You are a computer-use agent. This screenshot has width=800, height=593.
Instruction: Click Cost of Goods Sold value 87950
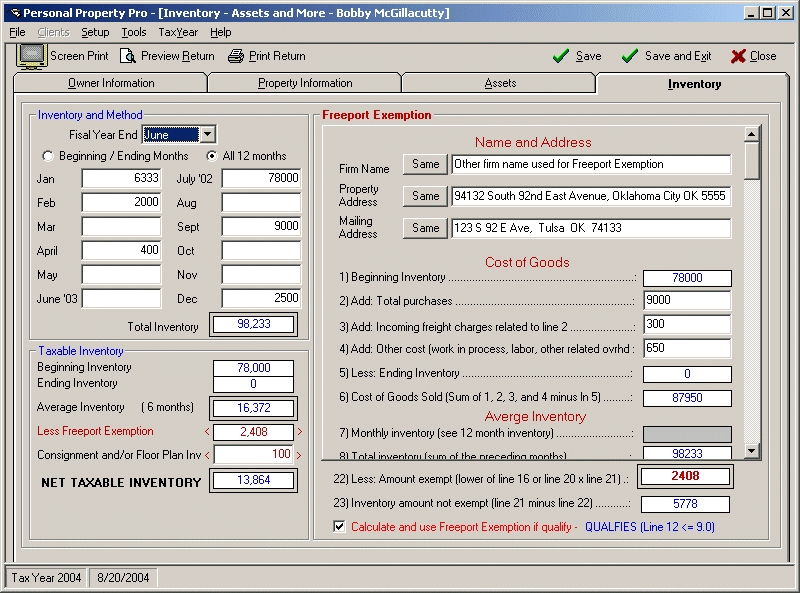tap(687, 398)
